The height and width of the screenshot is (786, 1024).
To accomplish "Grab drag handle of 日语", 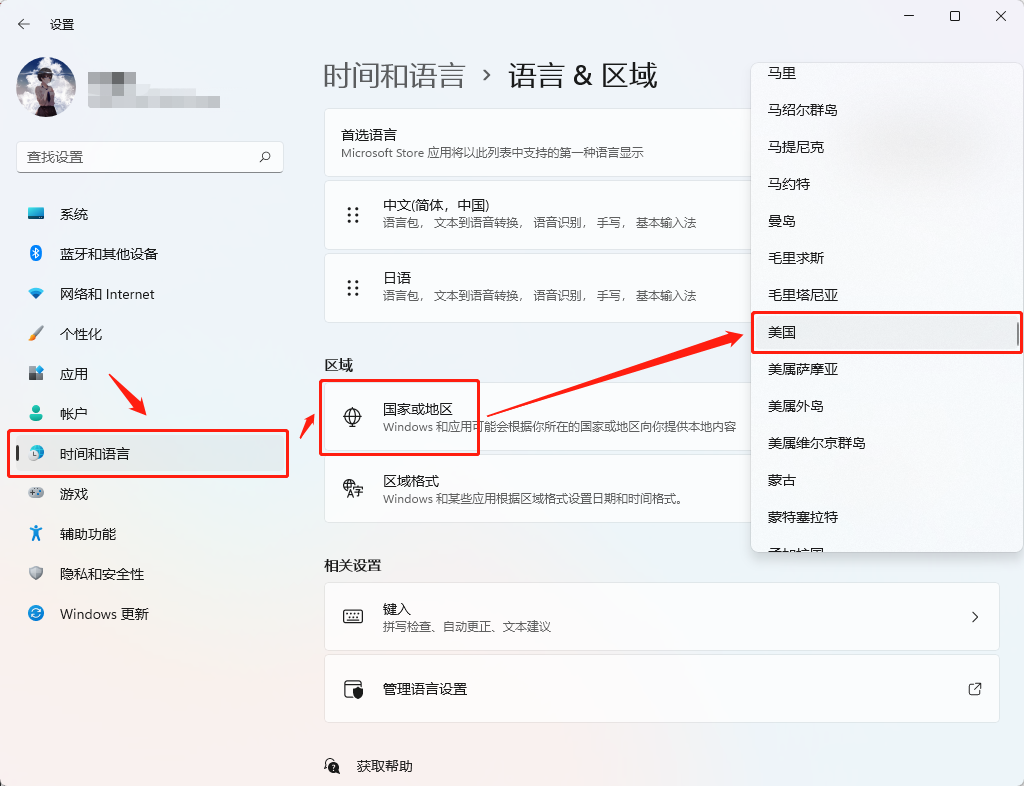I will (x=353, y=288).
